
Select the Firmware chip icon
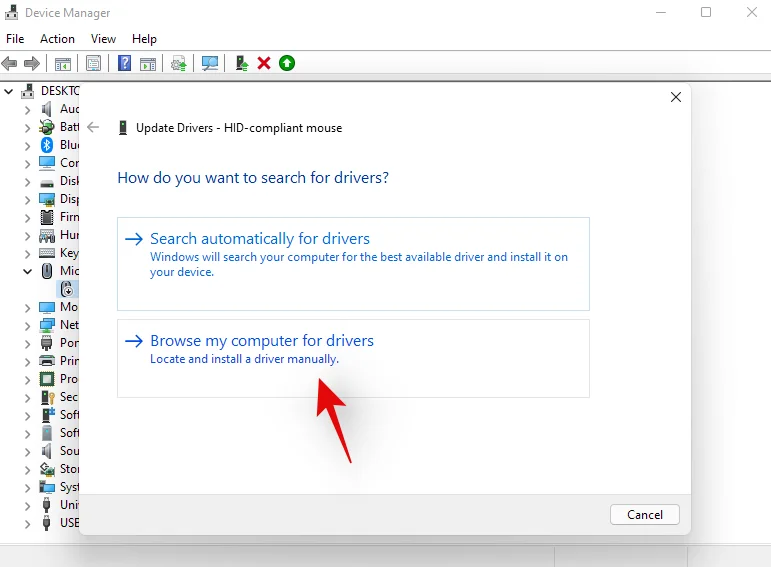[x=47, y=217]
